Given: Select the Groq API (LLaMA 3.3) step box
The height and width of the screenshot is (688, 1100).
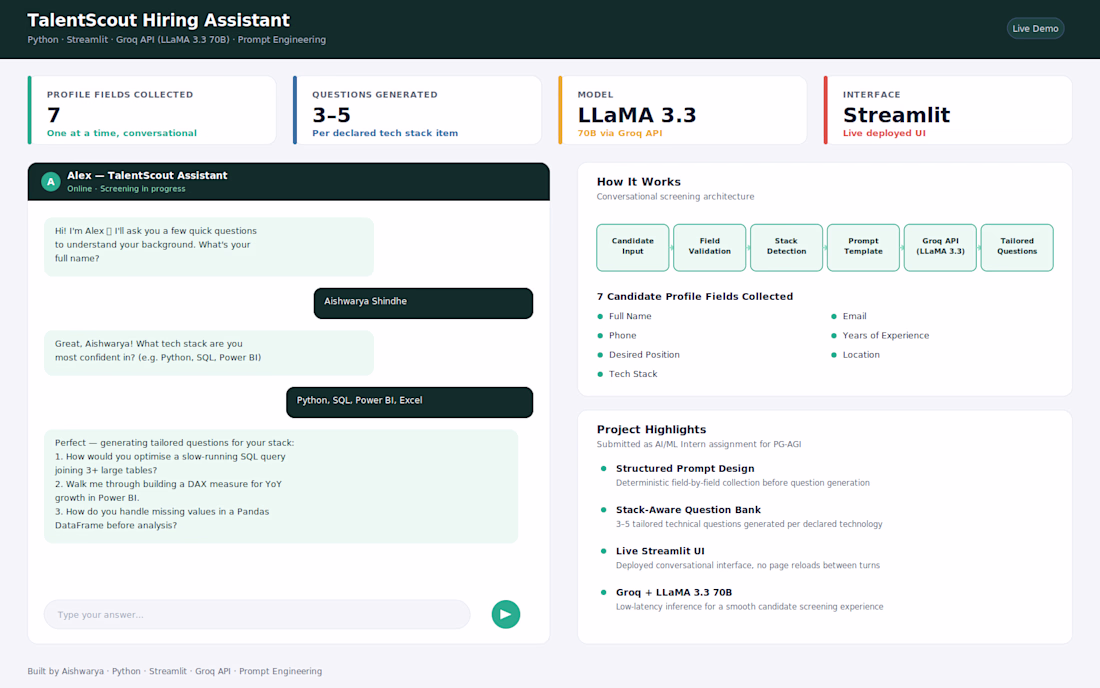Looking at the screenshot, I should pos(940,247).
